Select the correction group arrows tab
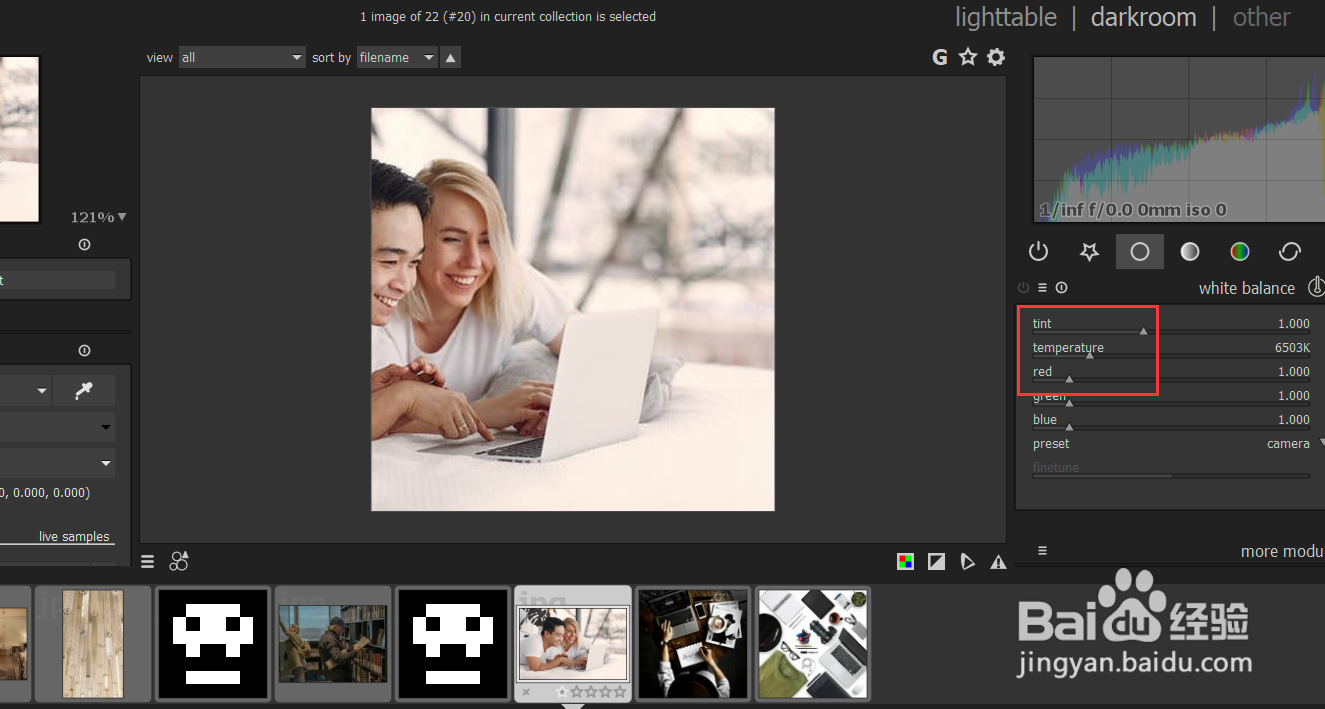1325x709 pixels. pos(1290,252)
